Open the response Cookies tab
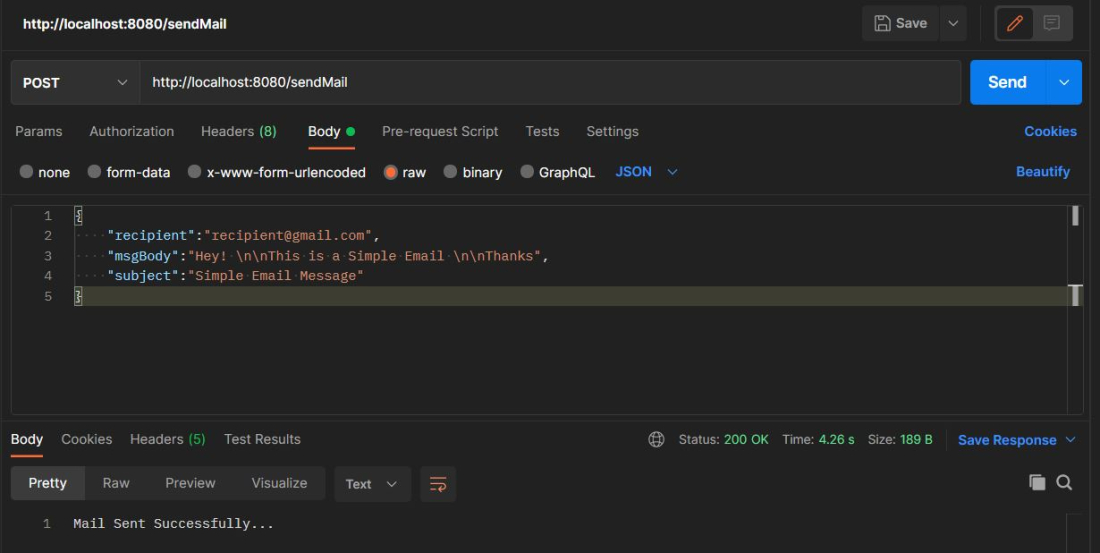 click(86, 439)
